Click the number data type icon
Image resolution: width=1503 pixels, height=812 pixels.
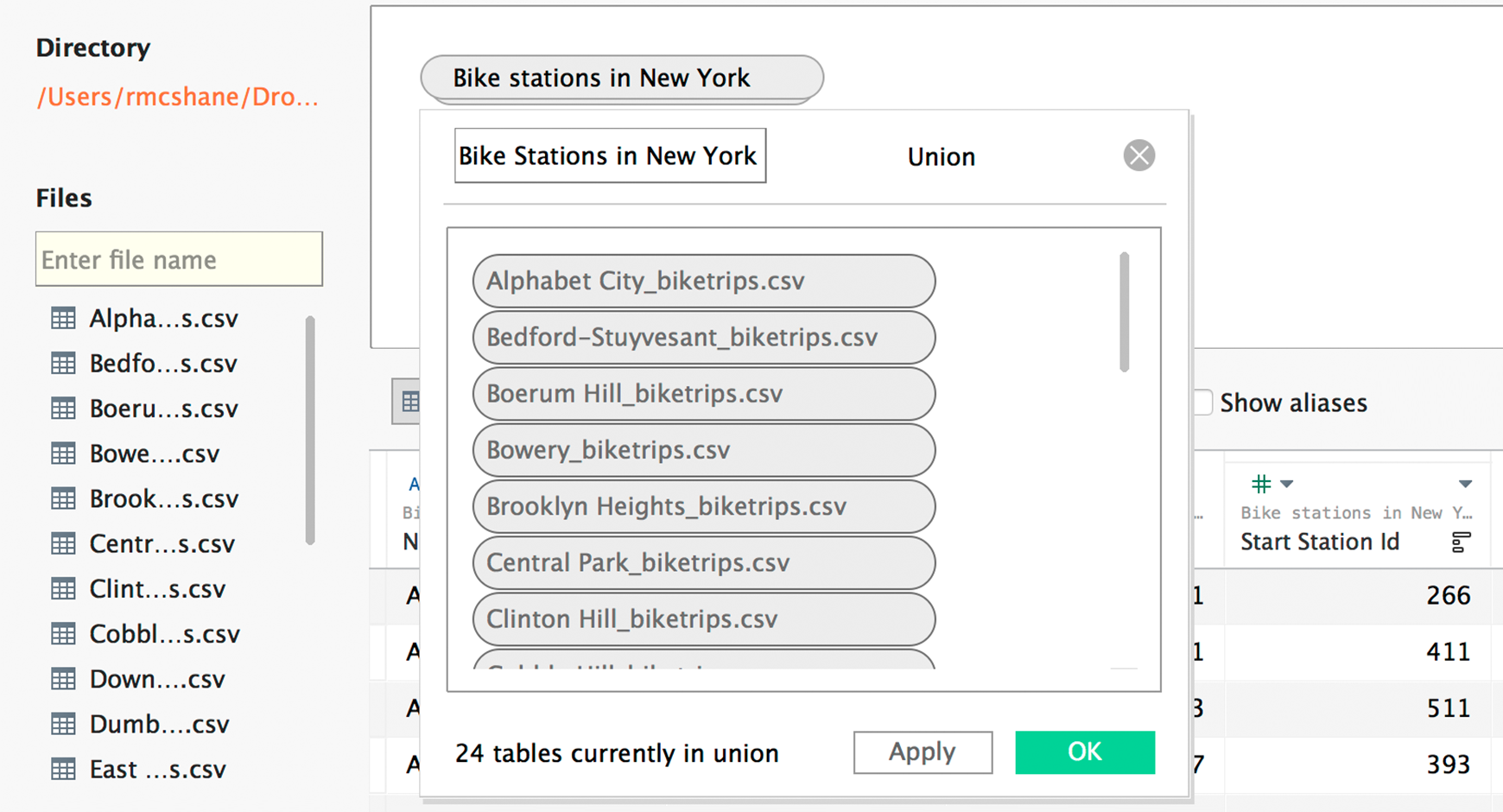[x=1261, y=484]
